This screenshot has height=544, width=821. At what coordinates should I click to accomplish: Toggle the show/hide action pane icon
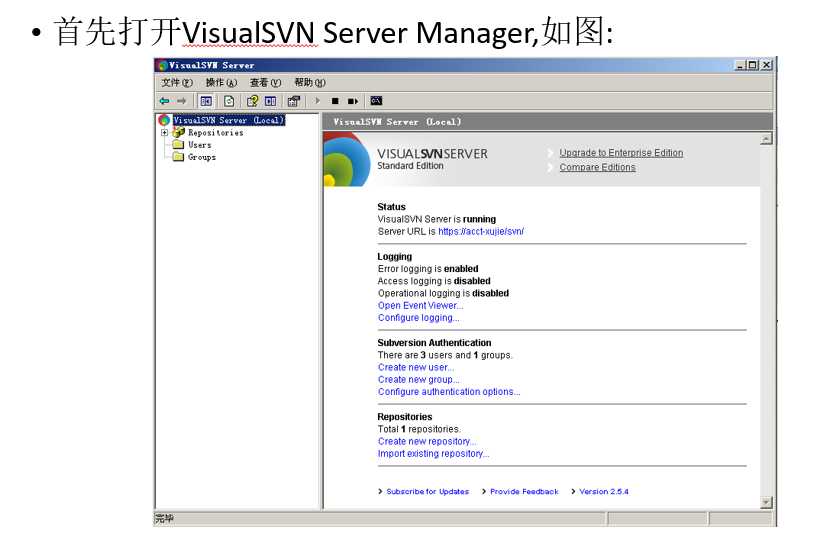coord(270,101)
